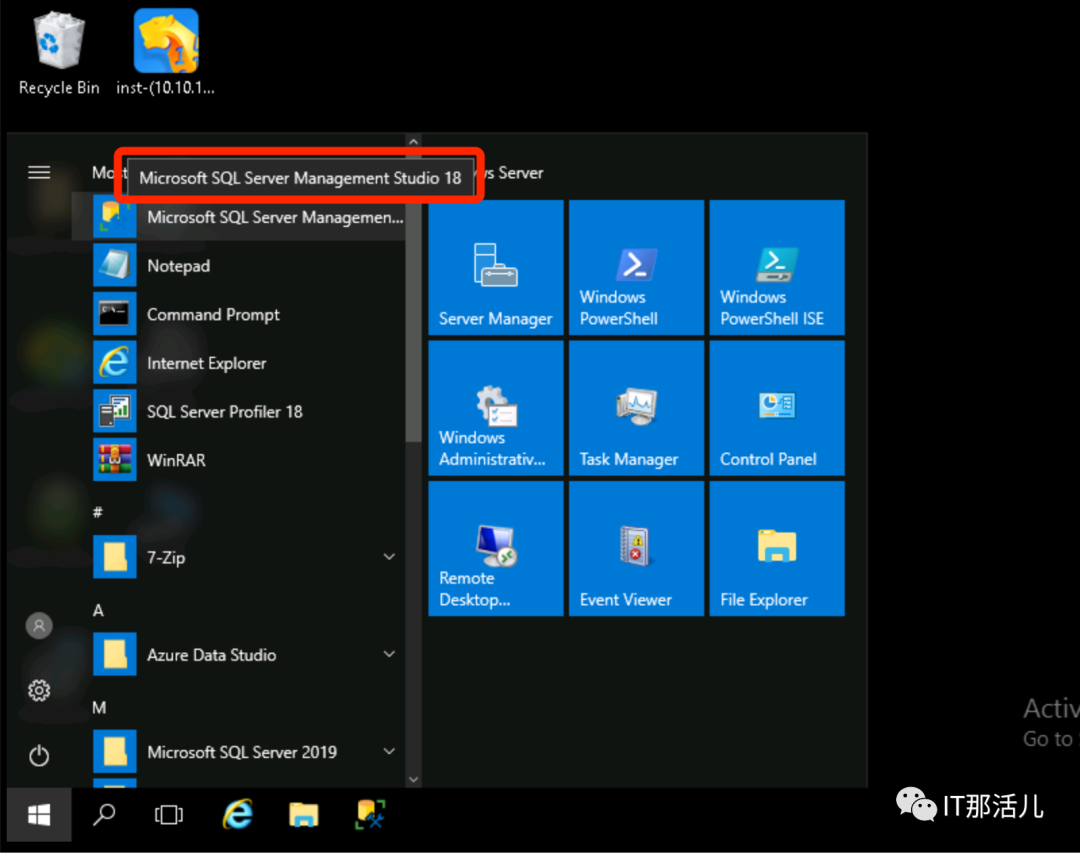Open the Windows PowerShell tile
1080x854 pixels.
point(636,268)
